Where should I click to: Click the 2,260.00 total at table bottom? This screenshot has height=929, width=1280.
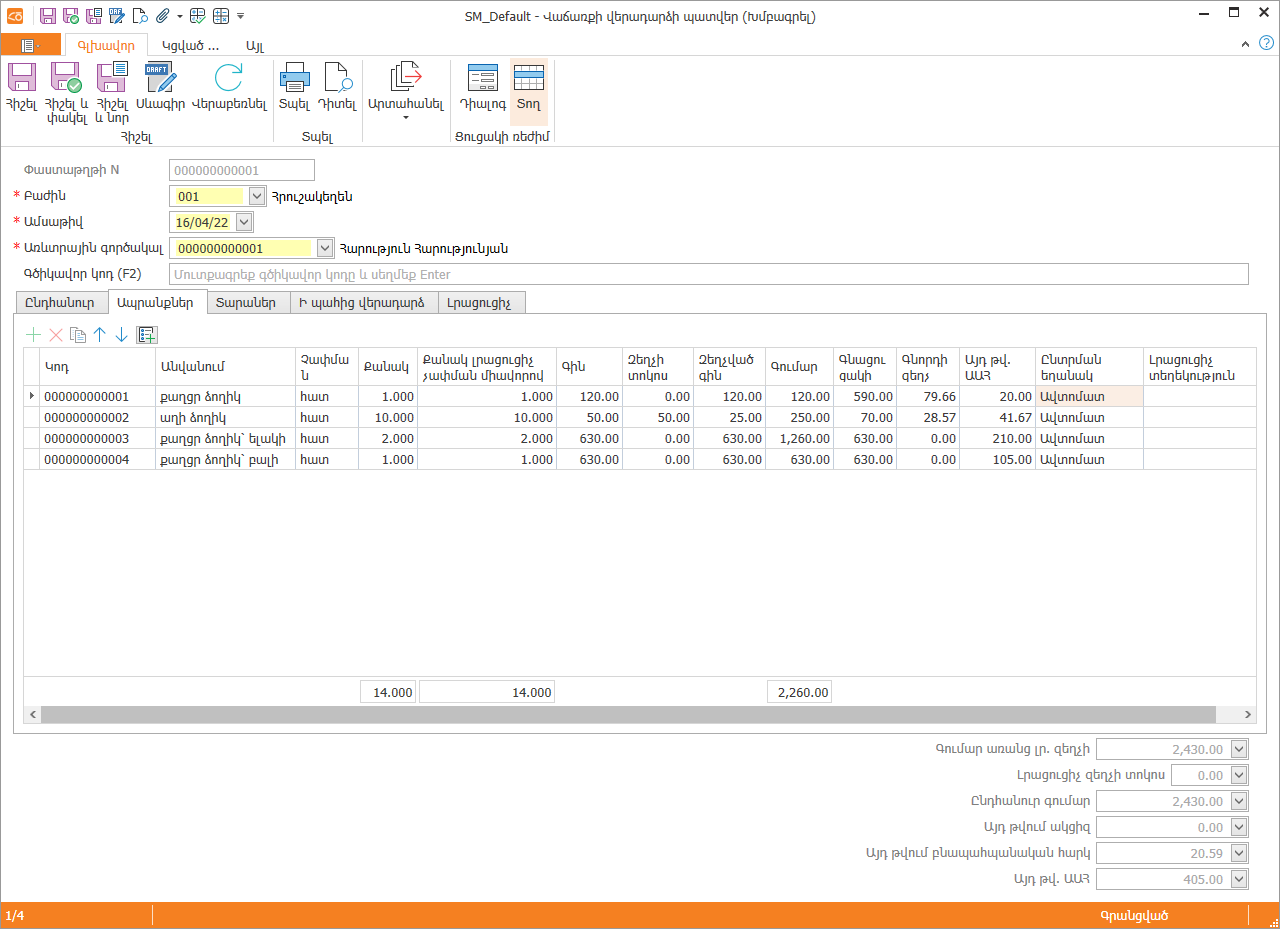point(799,692)
